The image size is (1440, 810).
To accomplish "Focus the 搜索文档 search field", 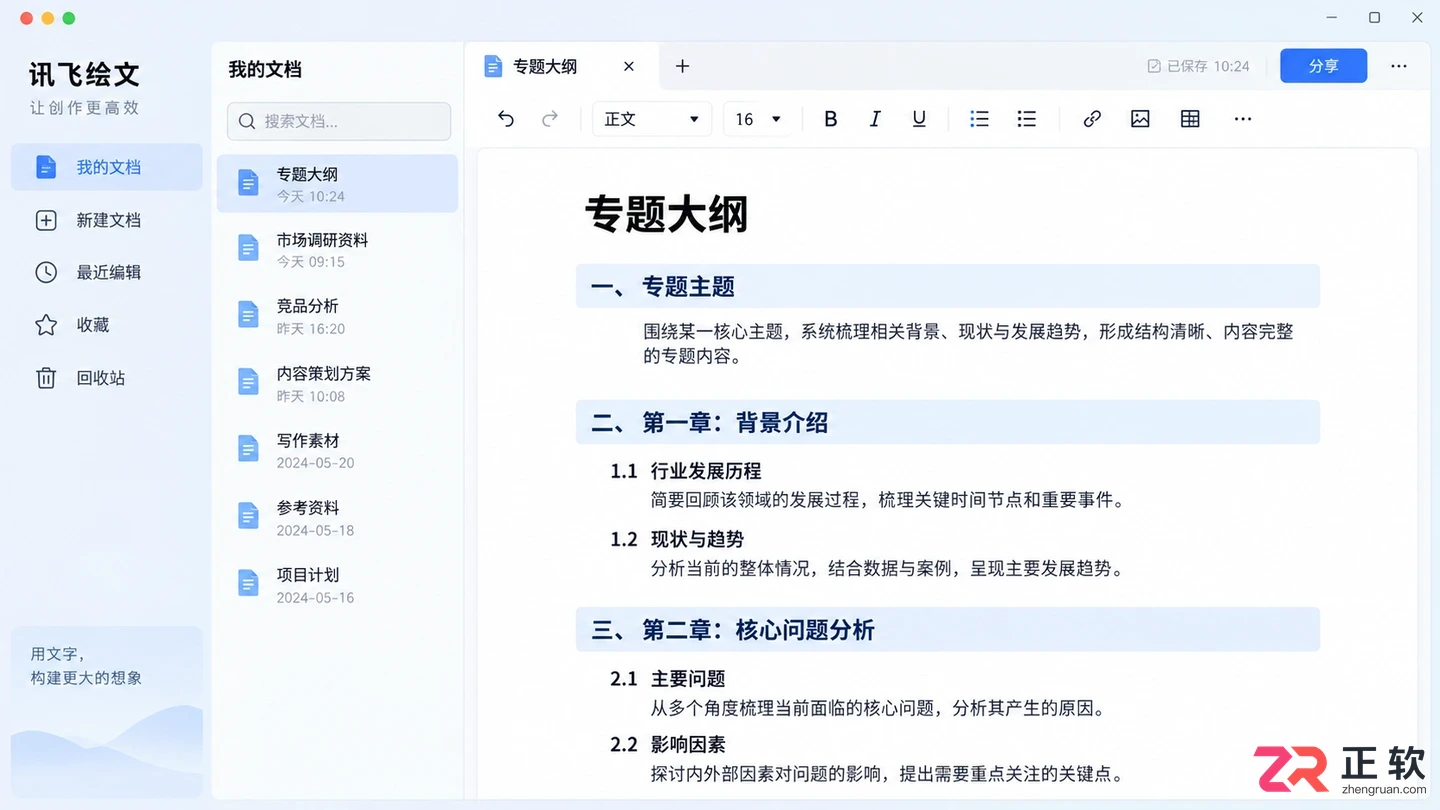I will point(339,121).
